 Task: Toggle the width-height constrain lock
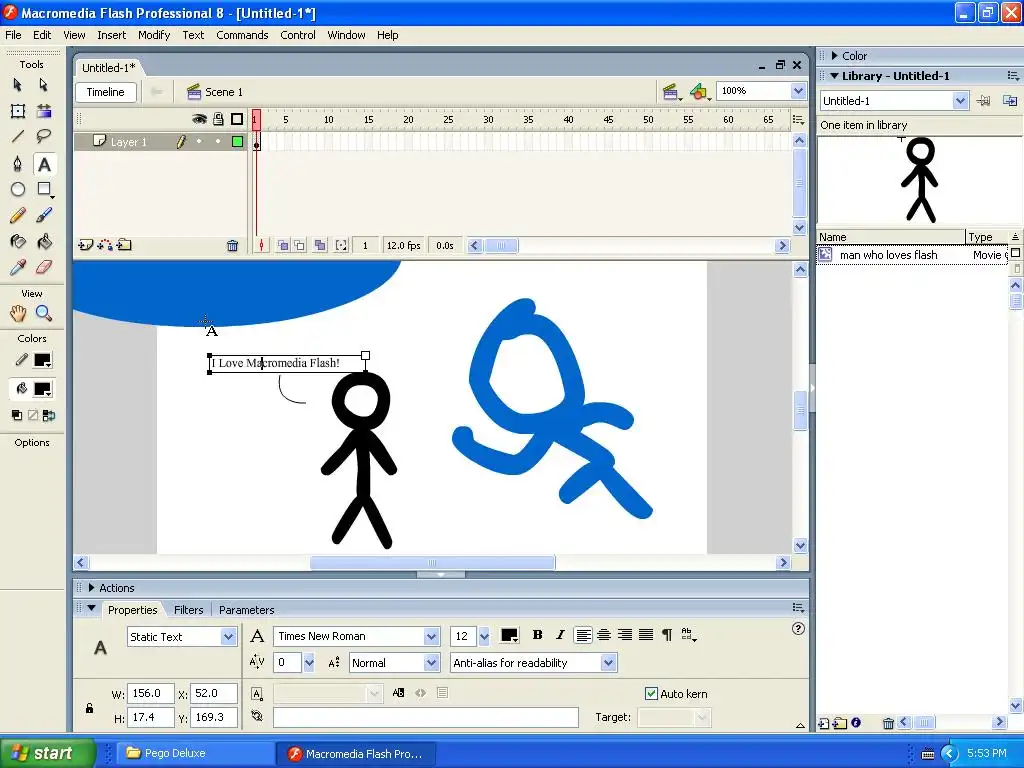tap(89, 708)
